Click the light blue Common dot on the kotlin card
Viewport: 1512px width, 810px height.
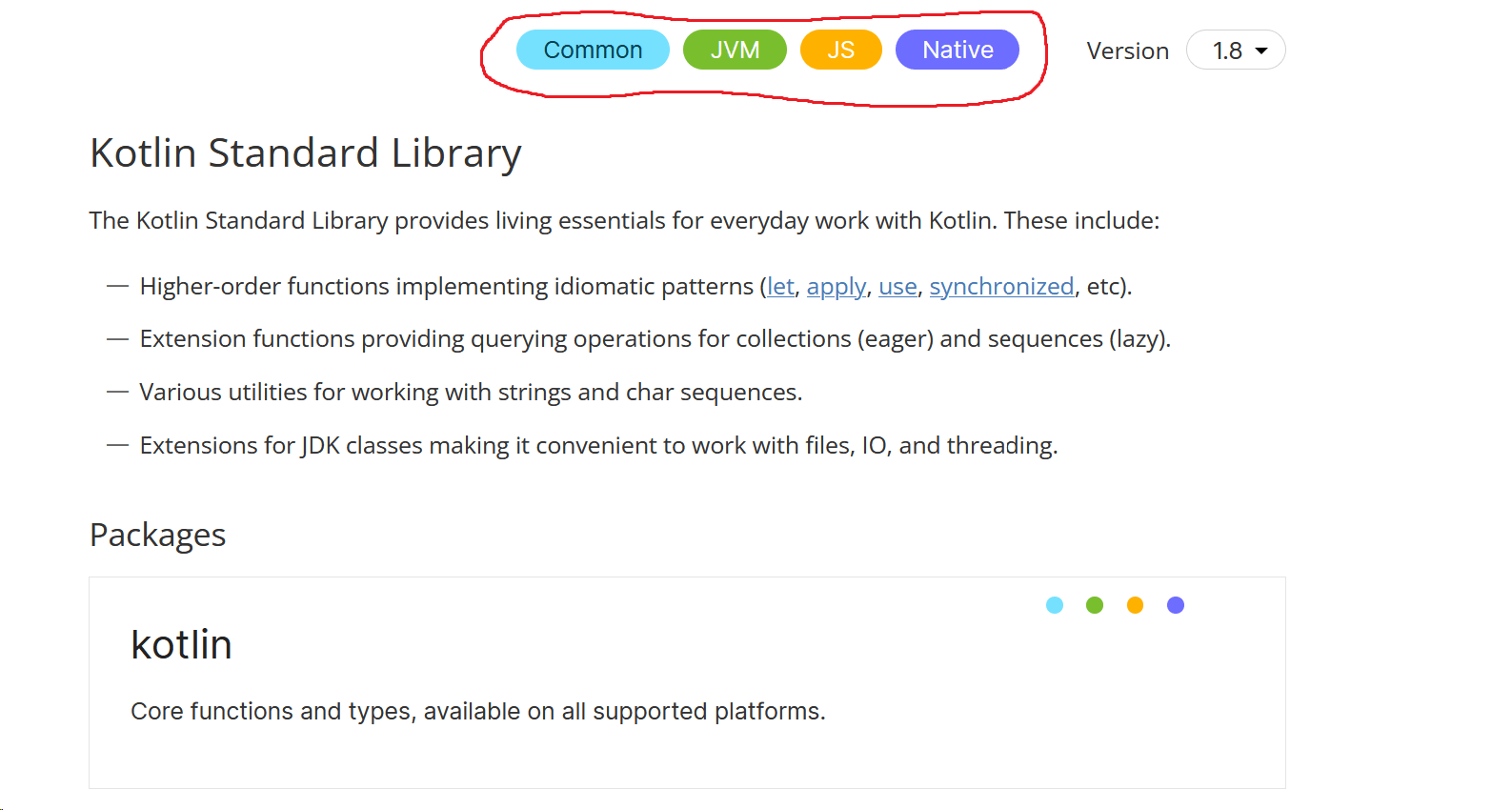coord(1055,604)
